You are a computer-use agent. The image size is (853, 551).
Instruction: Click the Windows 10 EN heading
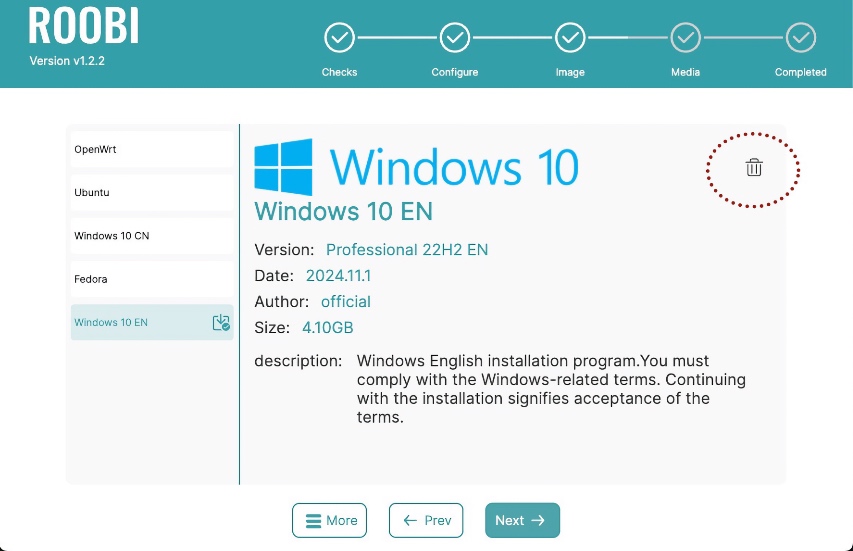click(343, 211)
